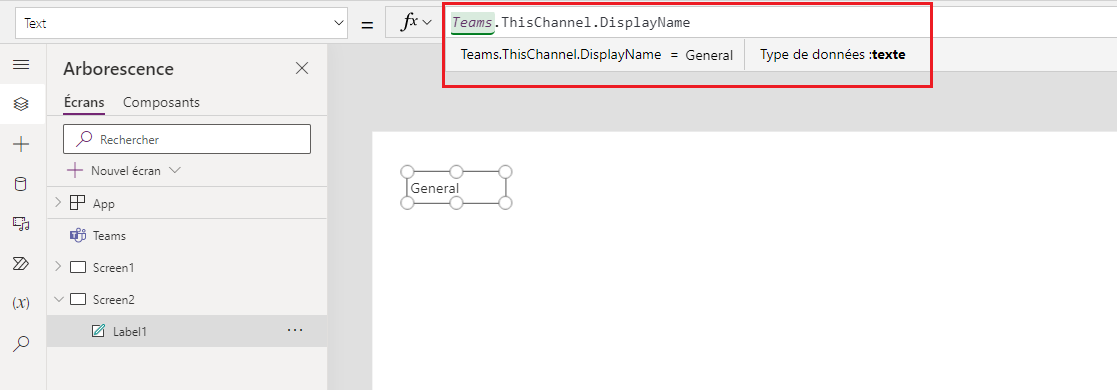This screenshot has width=1117, height=390.
Task: Click the General result value
Action: 709,55
